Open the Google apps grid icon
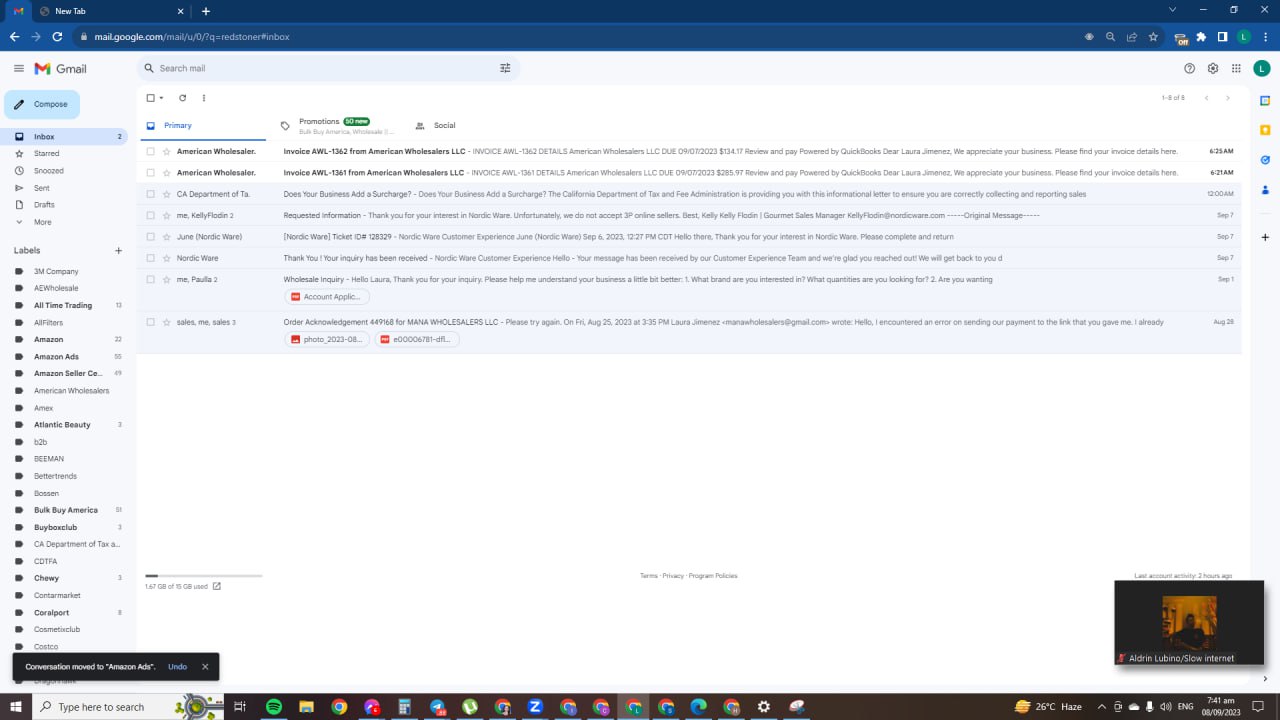The width and height of the screenshot is (1280, 720). [1236, 68]
